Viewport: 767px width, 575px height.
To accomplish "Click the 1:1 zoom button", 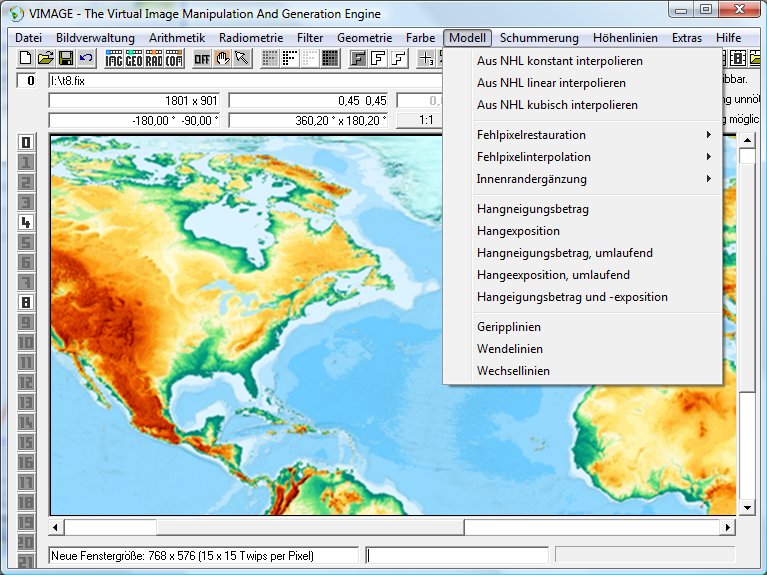I will [426, 120].
